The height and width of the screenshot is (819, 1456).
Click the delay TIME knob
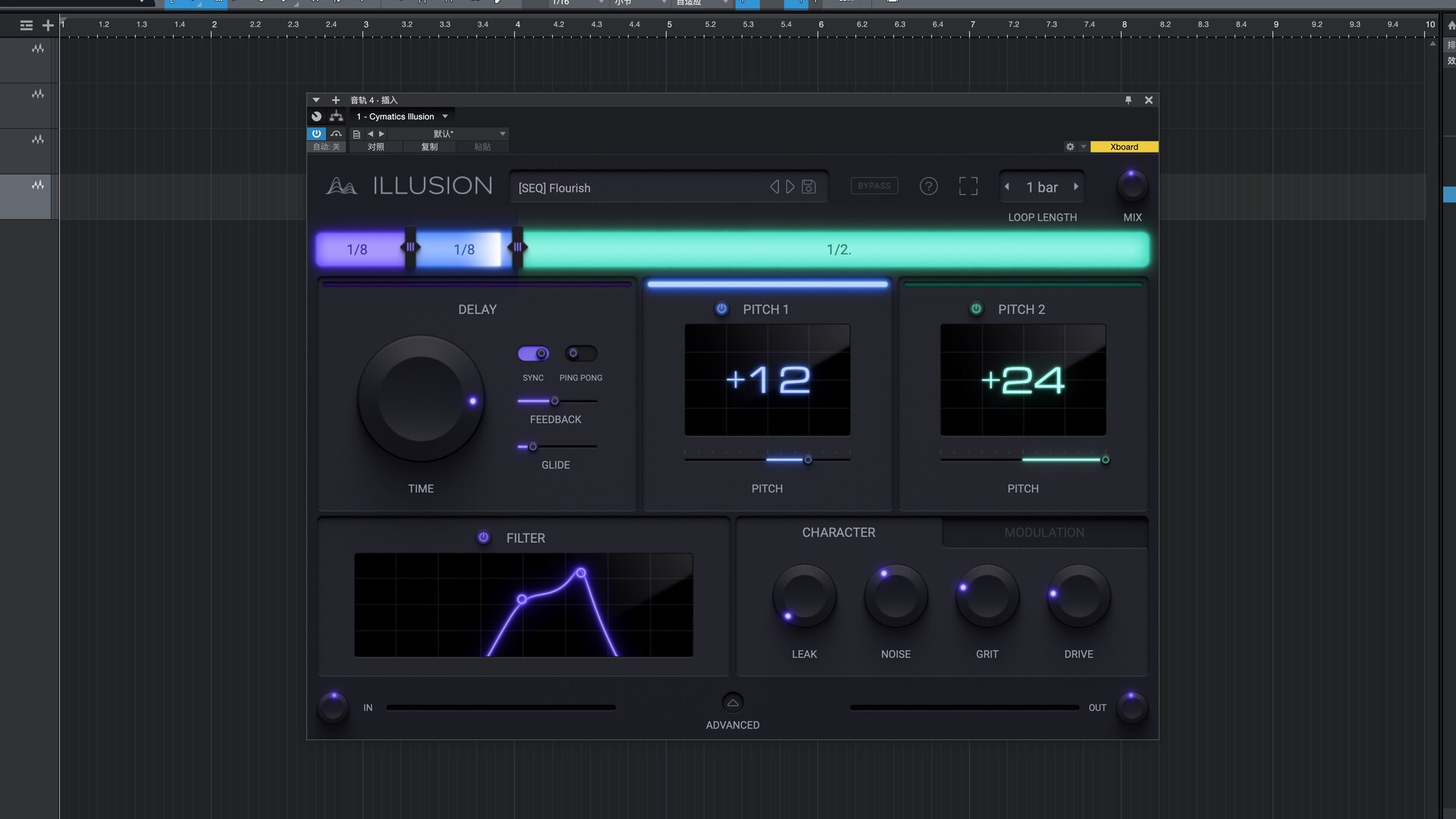421,400
